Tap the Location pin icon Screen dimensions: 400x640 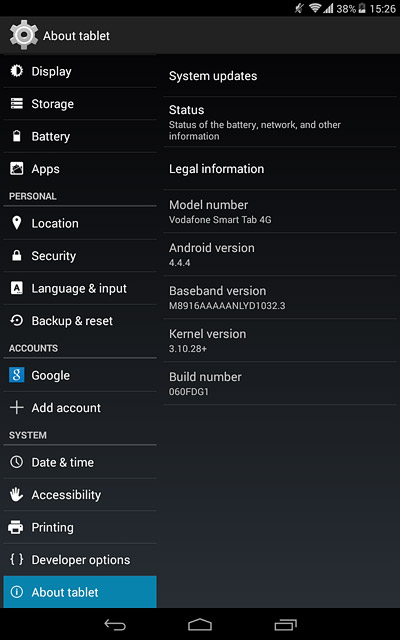pos(17,223)
